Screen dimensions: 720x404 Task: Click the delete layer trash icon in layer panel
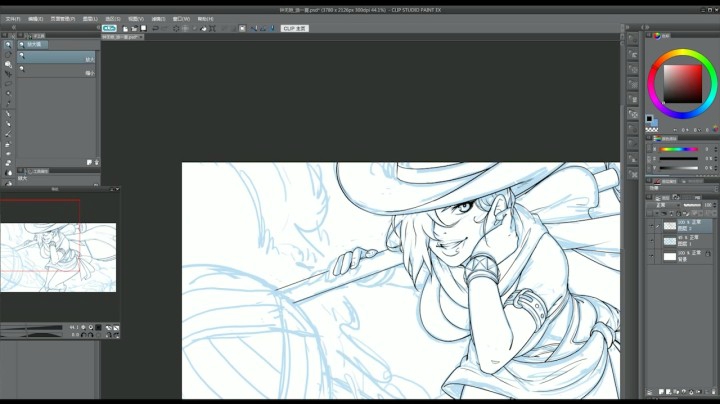click(714, 392)
